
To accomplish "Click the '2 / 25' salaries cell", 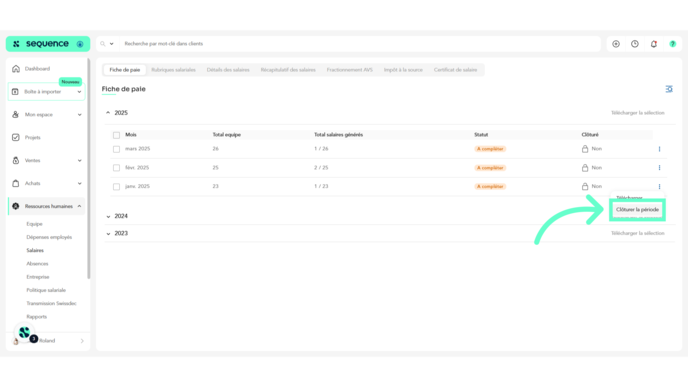I will pos(321,168).
